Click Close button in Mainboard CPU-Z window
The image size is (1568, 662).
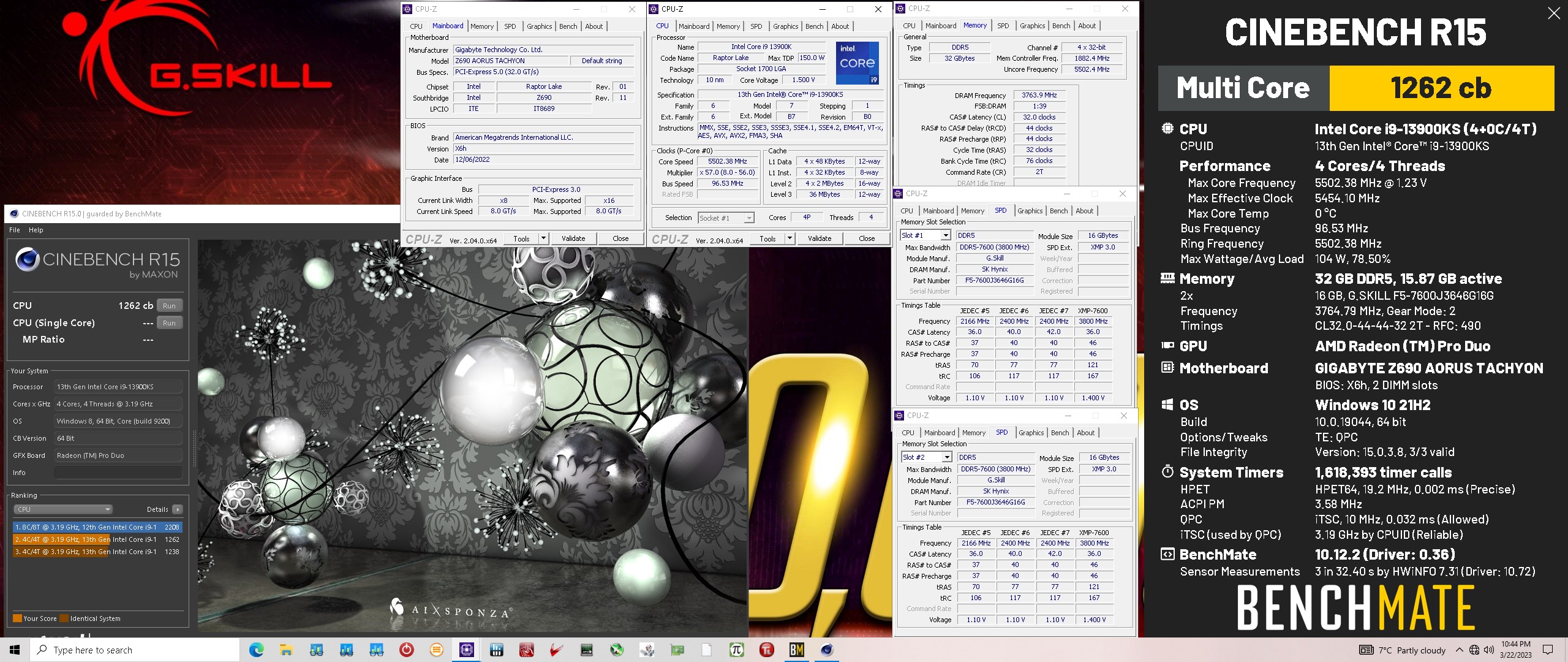(620, 238)
